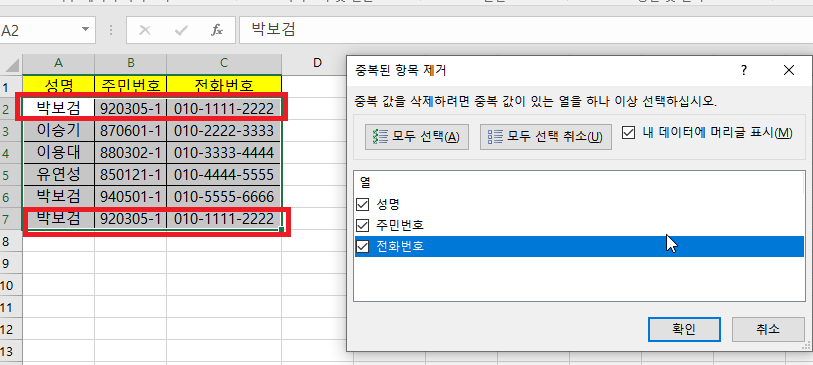The width and height of the screenshot is (813, 365).
Task: Click 박보검 cell in row 6
Action: (x=59, y=196)
